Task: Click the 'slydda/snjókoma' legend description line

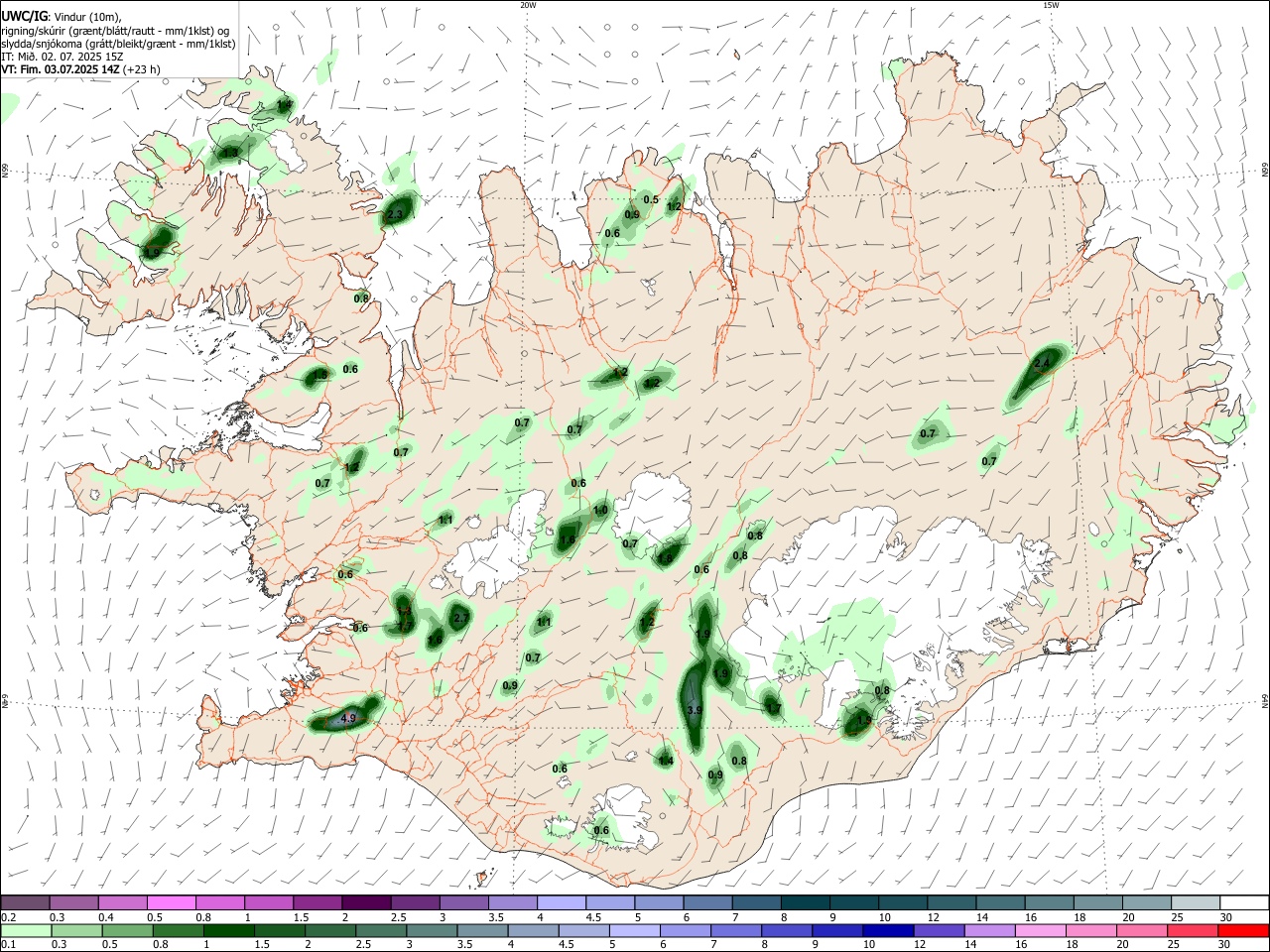Action: click(x=118, y=44)
